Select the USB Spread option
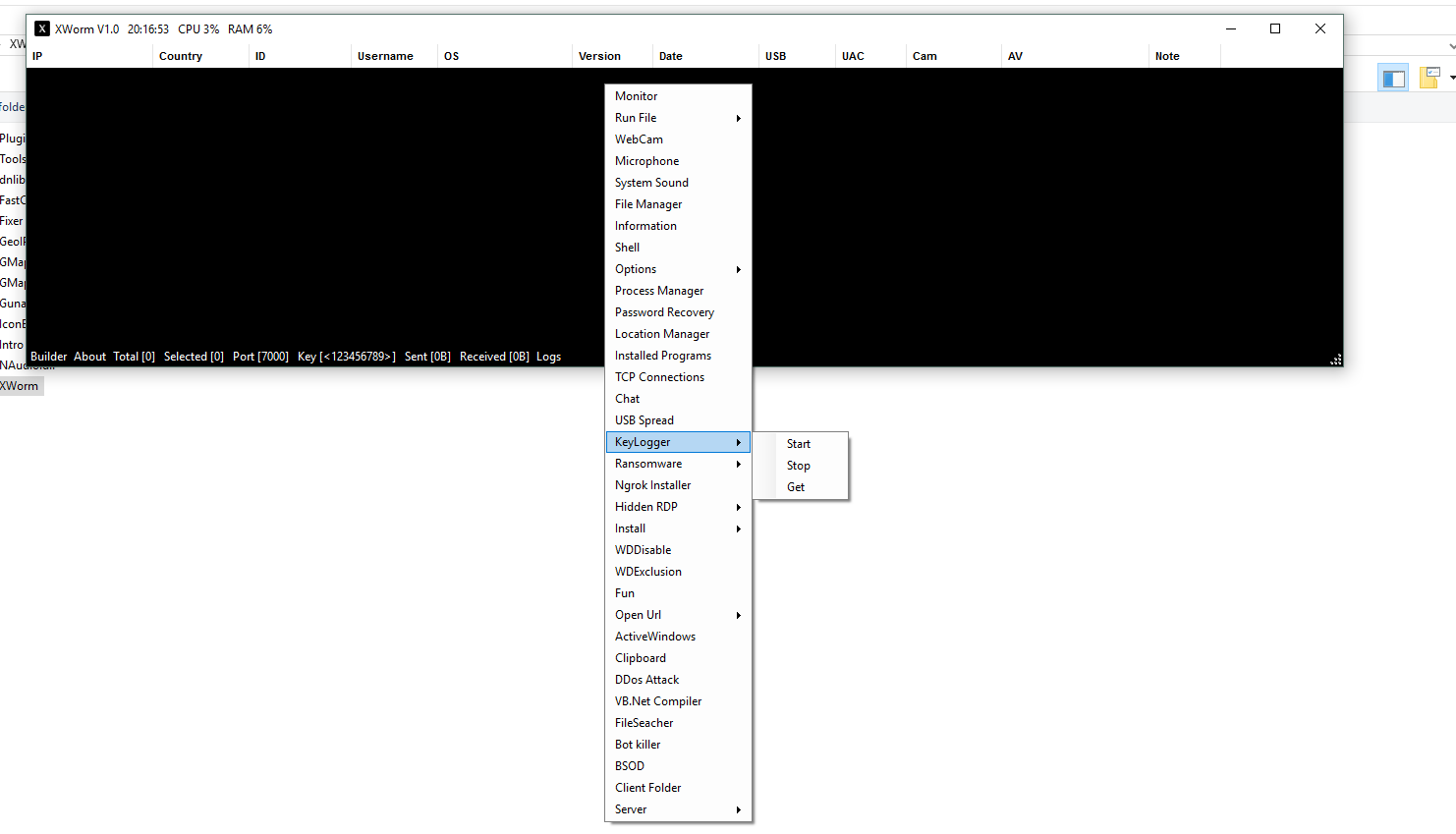This screenshot has height=834, width=1456. (644, 419)
